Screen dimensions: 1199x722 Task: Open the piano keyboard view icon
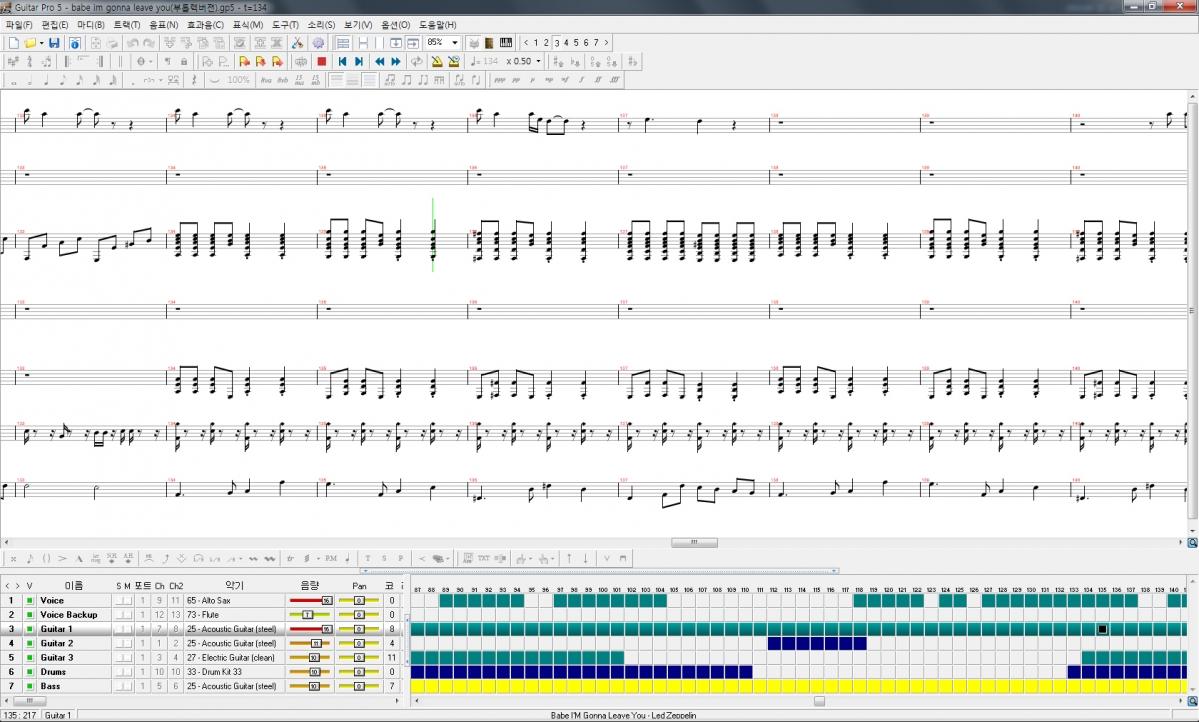(x=506, y=43)
